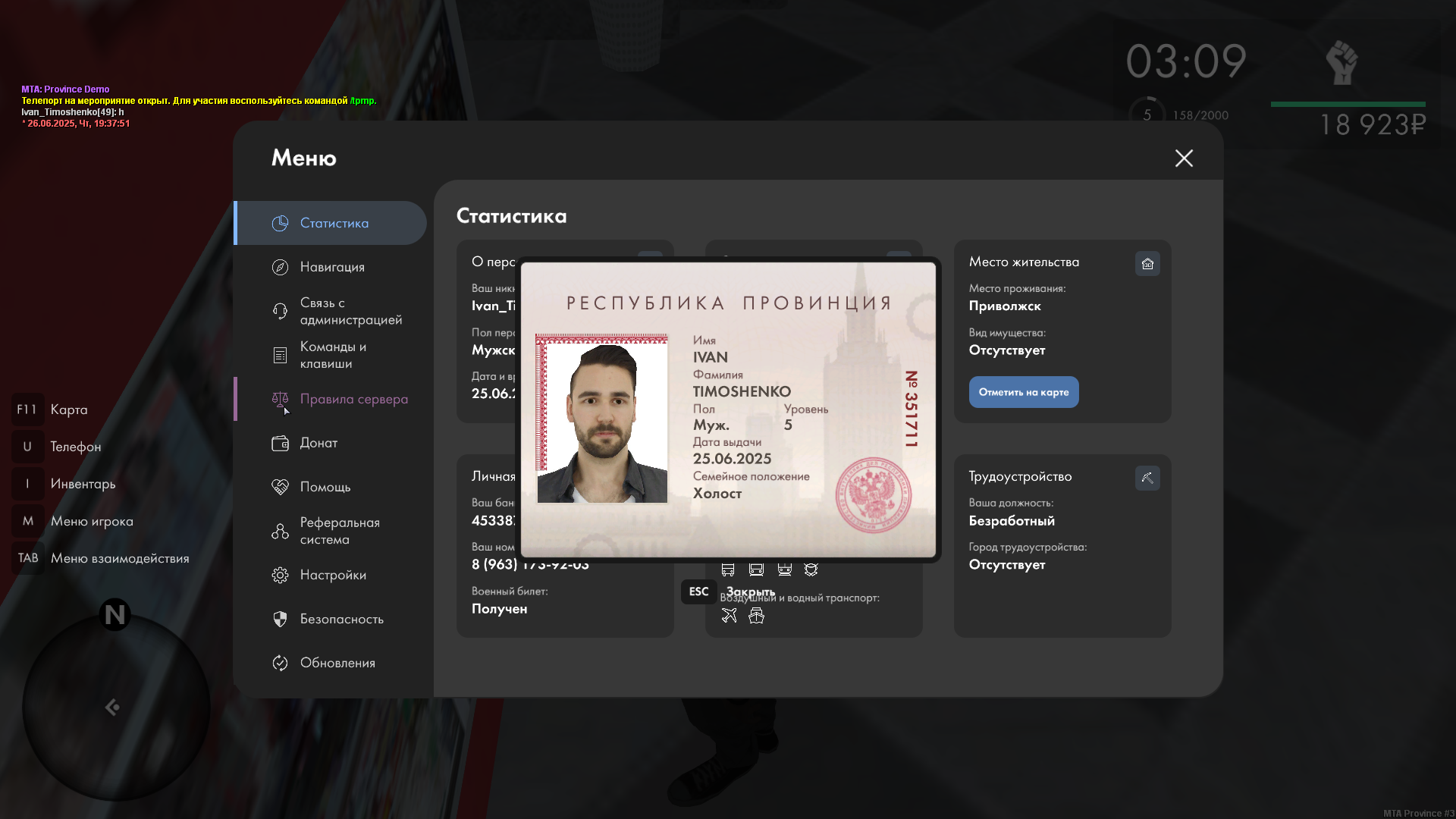Open the Помощь menu section
This screenshot has height=819, width=1456.
coord(331,487)
